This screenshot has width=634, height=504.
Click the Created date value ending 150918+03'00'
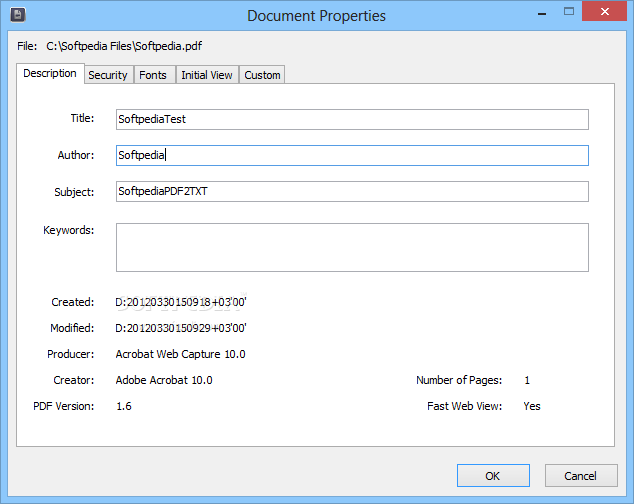coord(181,302)
